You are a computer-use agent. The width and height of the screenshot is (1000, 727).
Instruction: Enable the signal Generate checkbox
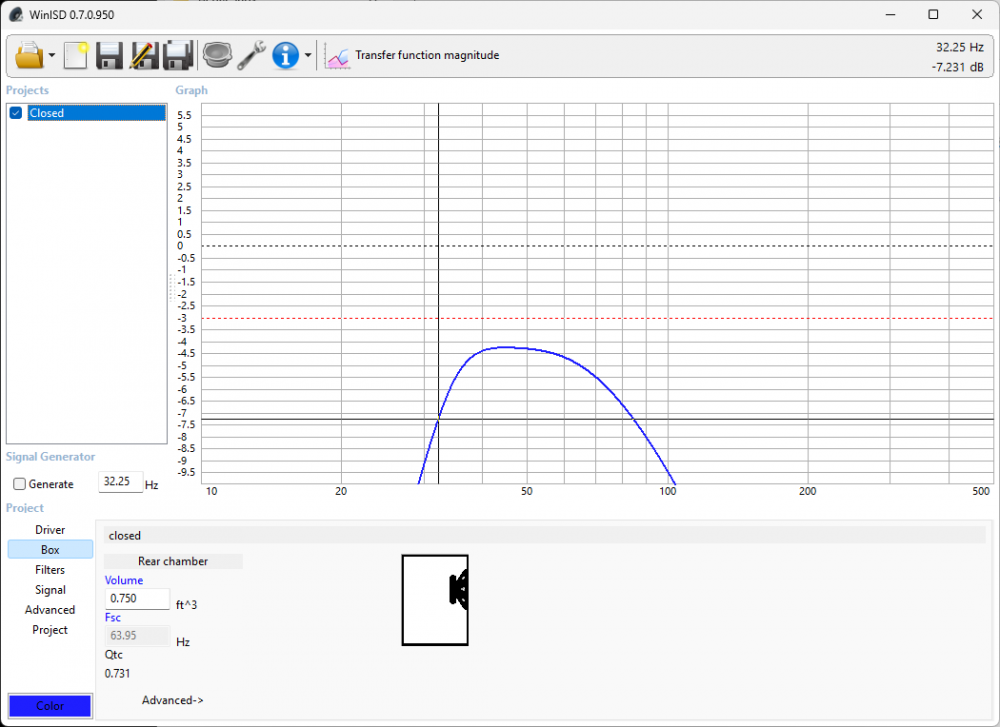(x=20, y=484)
